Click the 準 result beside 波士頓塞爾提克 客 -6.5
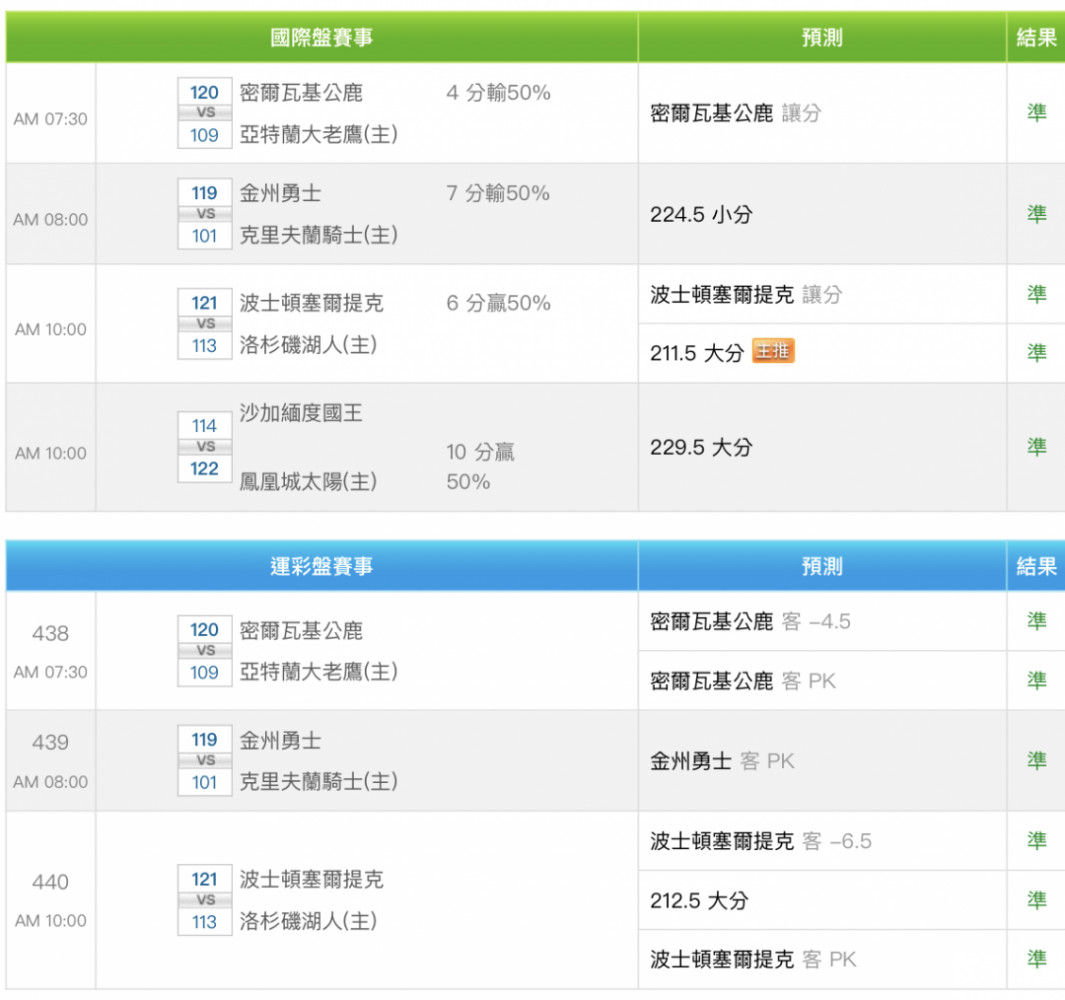1065x1000 pixels. pos(1036,840)
